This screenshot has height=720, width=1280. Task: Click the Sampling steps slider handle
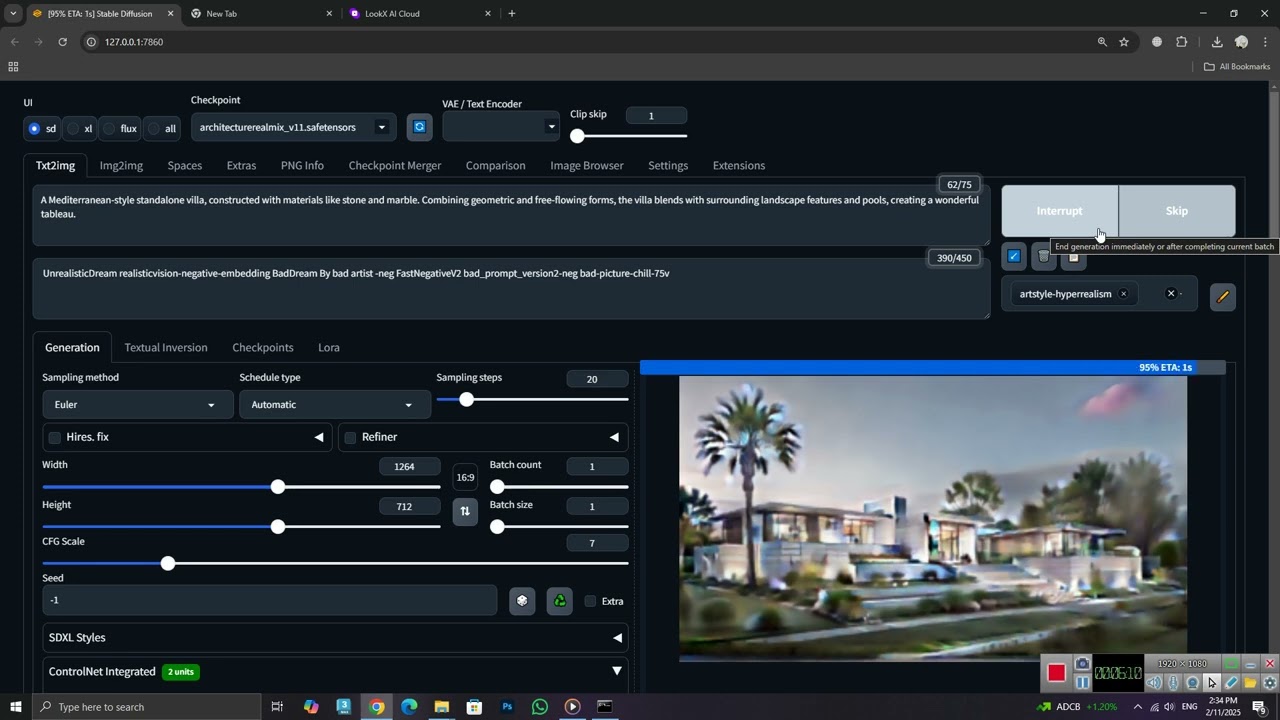(466, 399)
